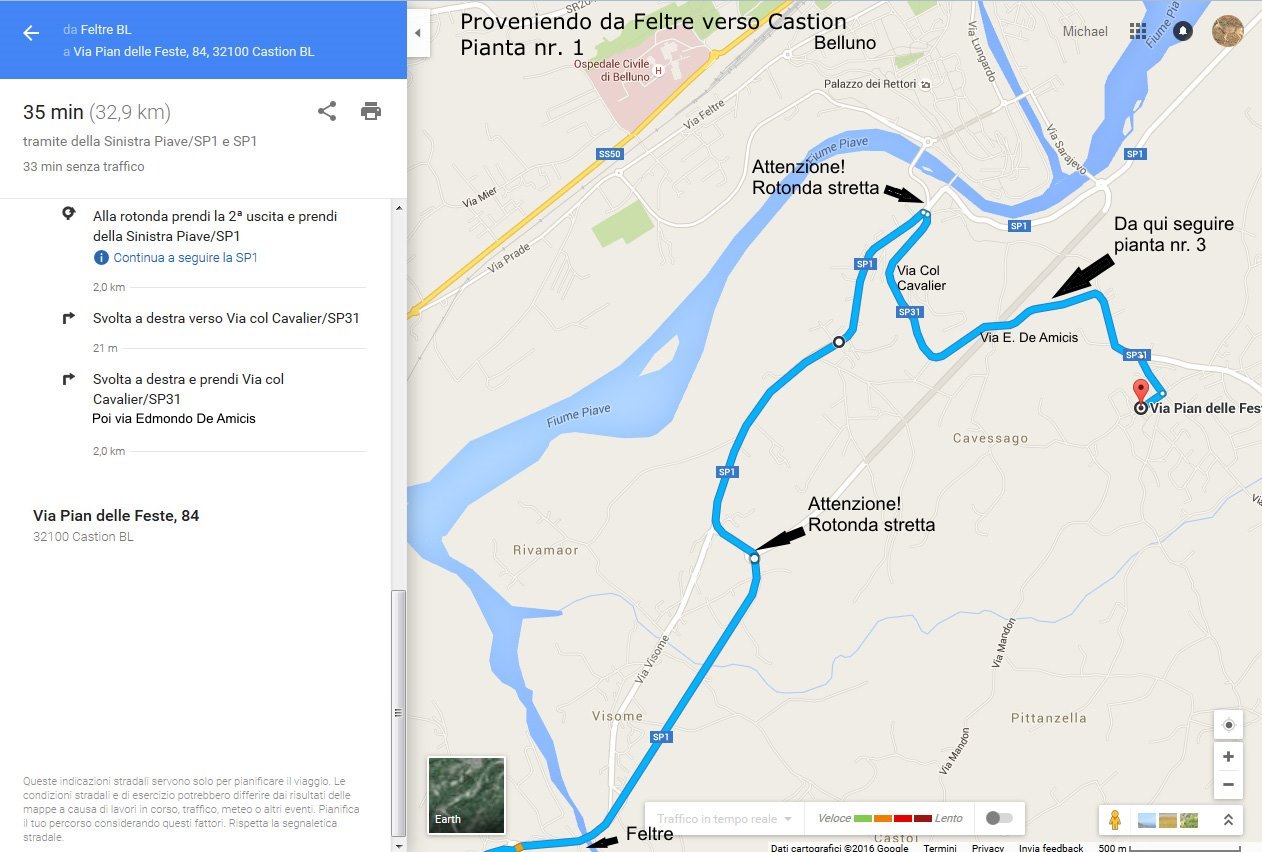1262x852 pixels.
Task: Click the Termini link at bottom
Action: 940,848
